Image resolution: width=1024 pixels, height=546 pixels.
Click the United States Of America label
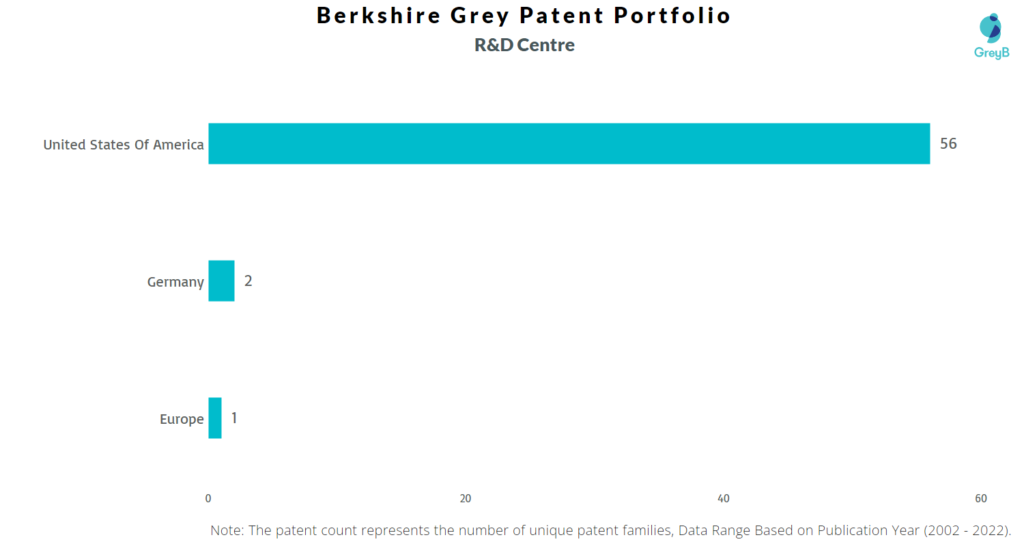click(x=123, y=145)
